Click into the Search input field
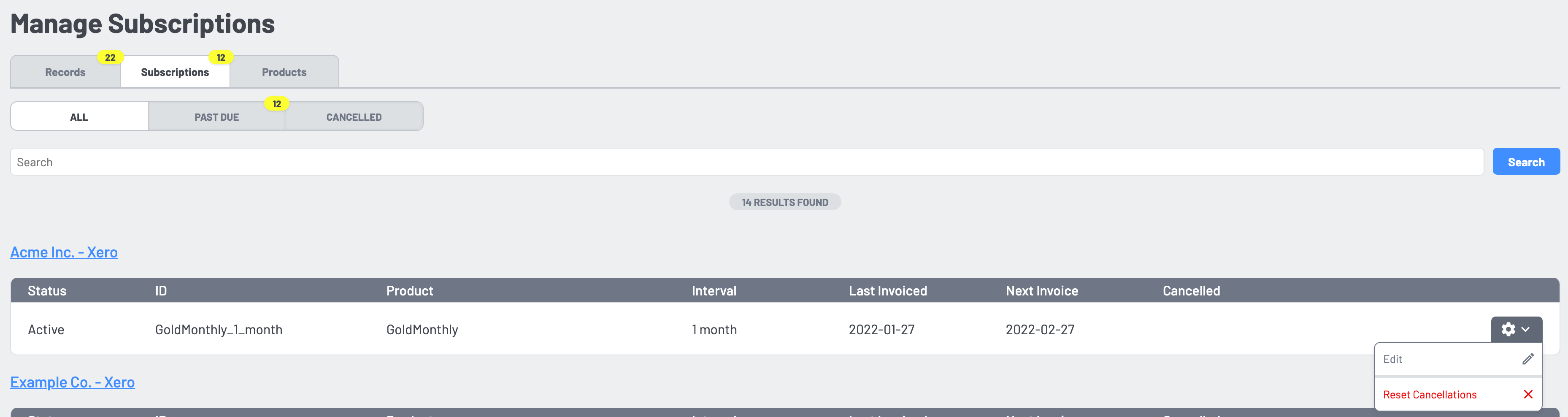Screen dimensions: 1568x417 747,162
